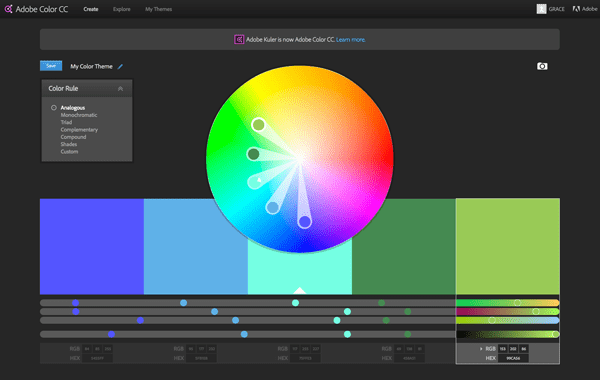
Task: Click the Kuler icon in the announcement banner
Action: [239, 39]
